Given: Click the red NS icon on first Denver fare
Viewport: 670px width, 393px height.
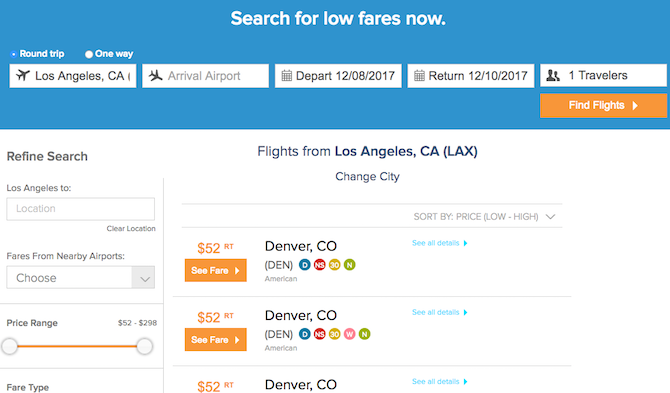Looking at the screenshot, I should tap(319, 265).
